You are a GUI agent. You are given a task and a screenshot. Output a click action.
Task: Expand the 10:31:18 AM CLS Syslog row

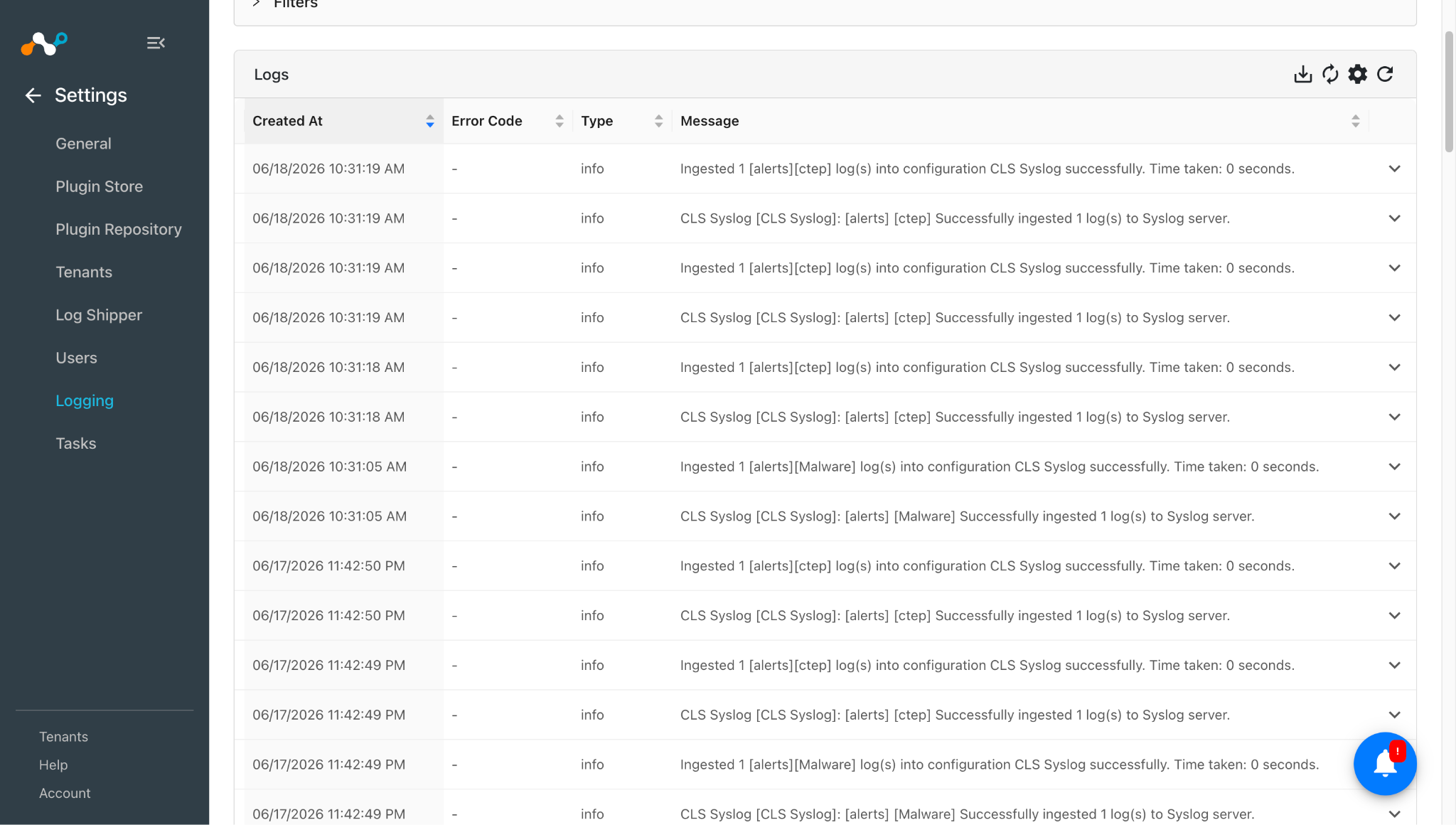[1394, 417]
